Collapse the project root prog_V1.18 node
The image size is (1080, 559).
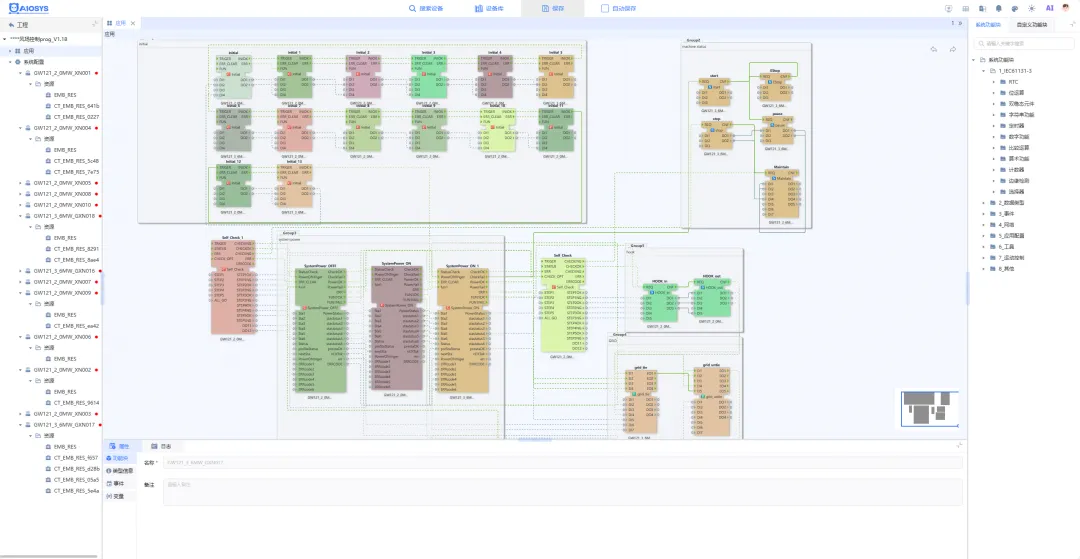click(x=4, y=39)
